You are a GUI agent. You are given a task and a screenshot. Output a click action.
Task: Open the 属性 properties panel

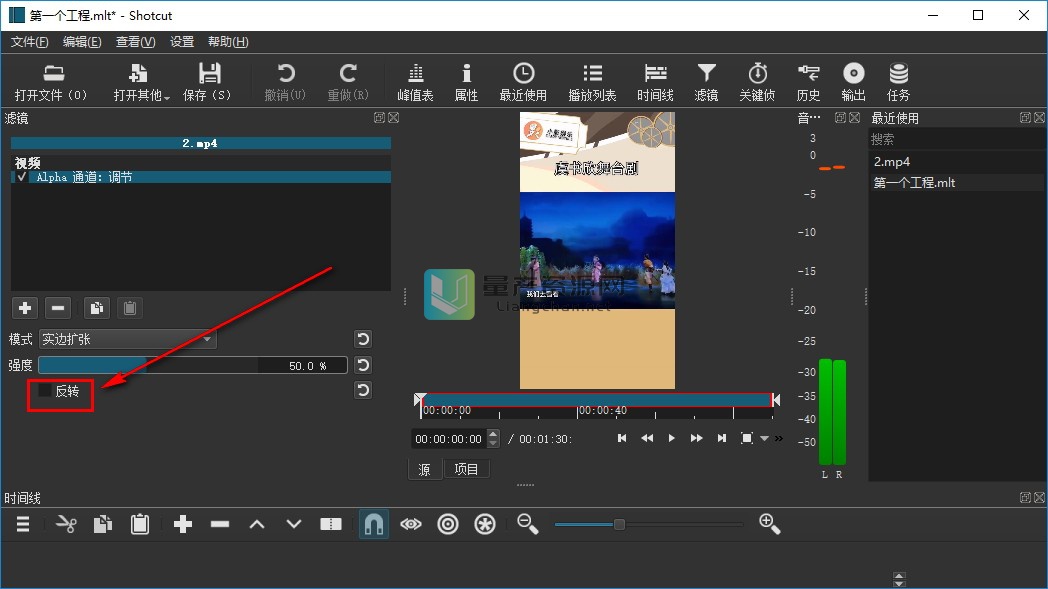466,82
